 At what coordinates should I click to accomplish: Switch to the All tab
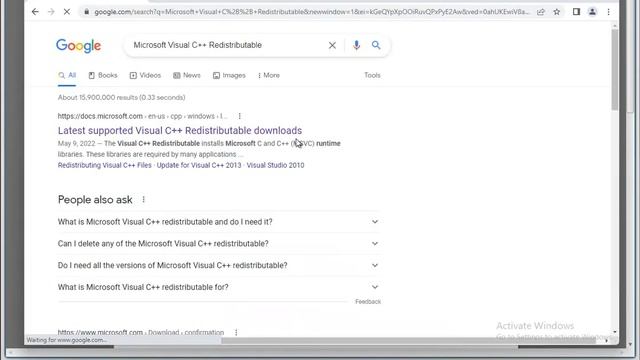click(x=67, y=76)
